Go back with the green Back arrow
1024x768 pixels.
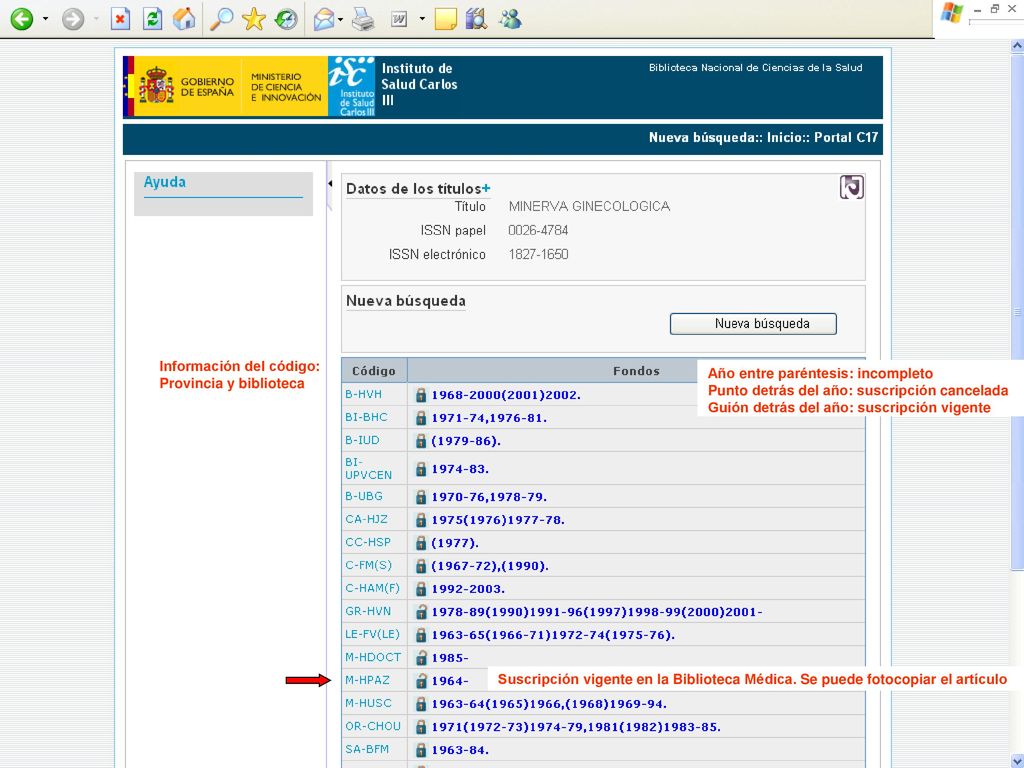click(x=22, y=19)
